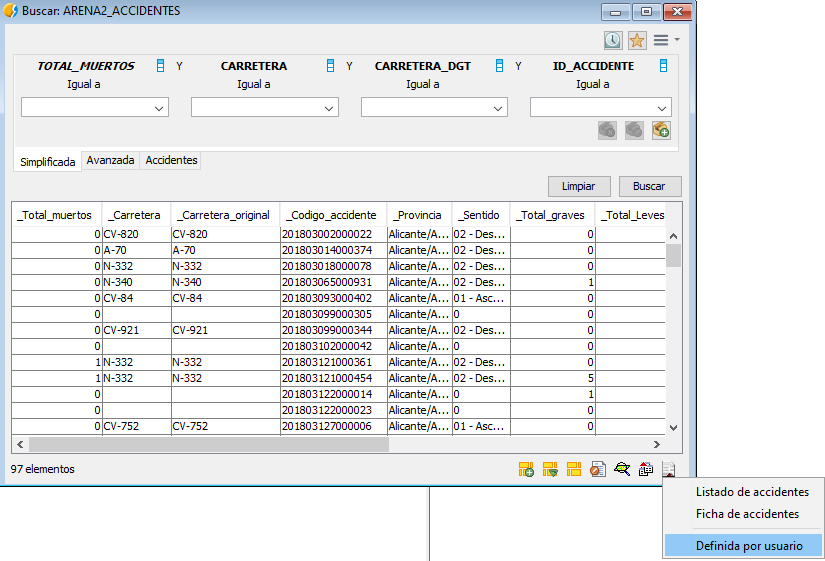The width and height of the screenshot is (825, 561).
Task: Switch to the Simplificada tab
Action: pyautogui.click(x=47, y=162)
